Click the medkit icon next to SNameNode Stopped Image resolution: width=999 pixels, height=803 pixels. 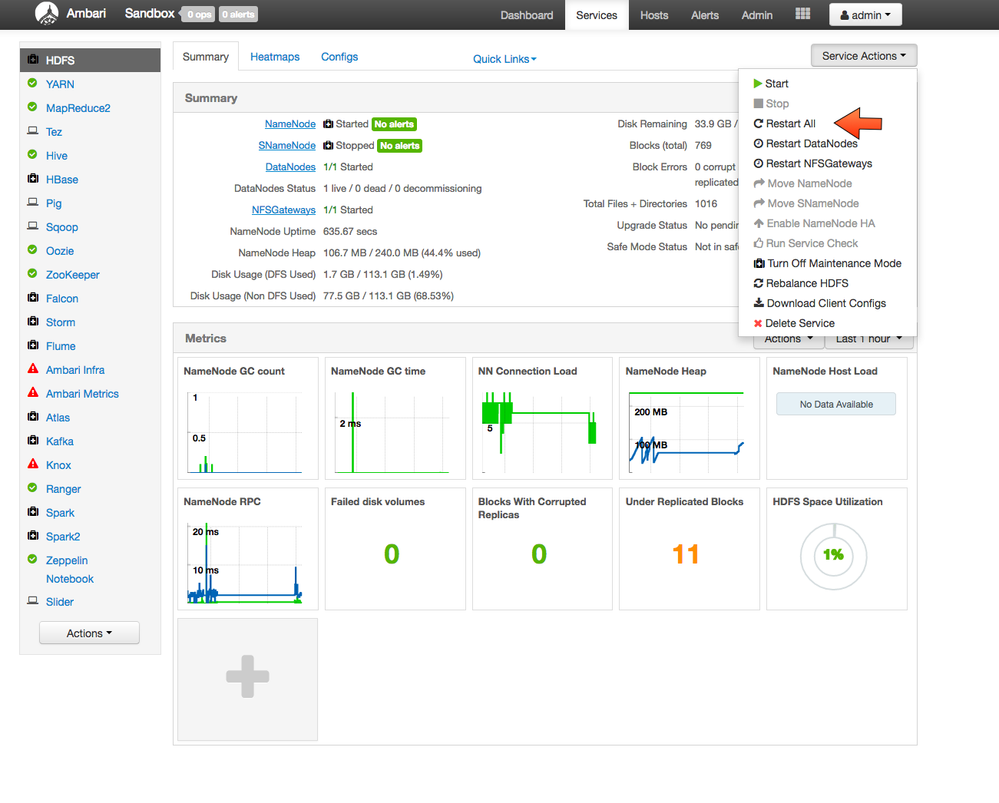coord(328,145)
